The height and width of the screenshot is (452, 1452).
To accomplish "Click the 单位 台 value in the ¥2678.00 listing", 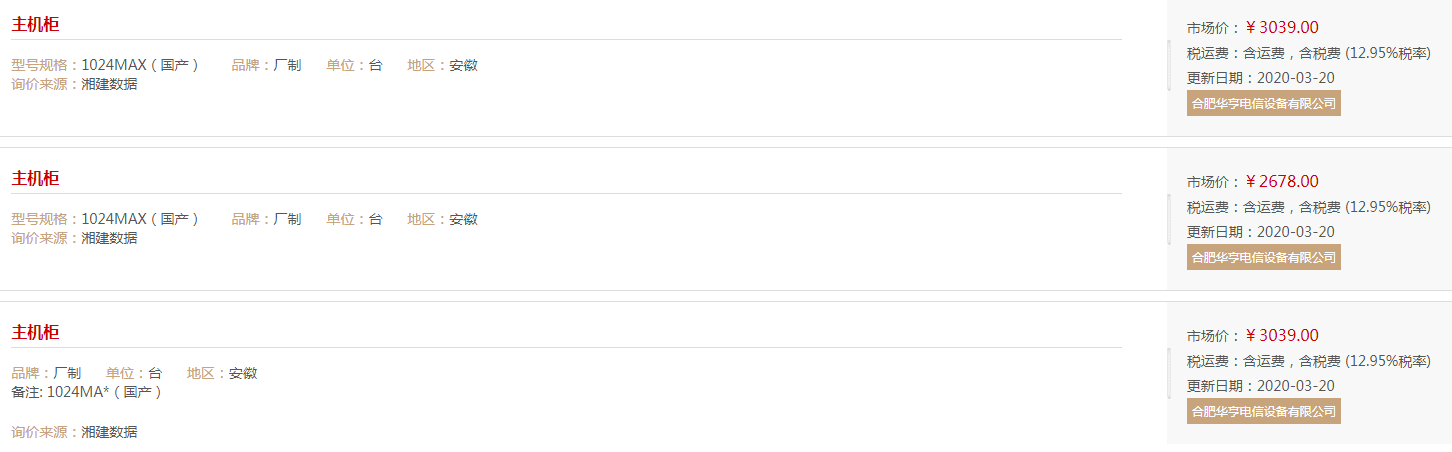I will 376,219.
